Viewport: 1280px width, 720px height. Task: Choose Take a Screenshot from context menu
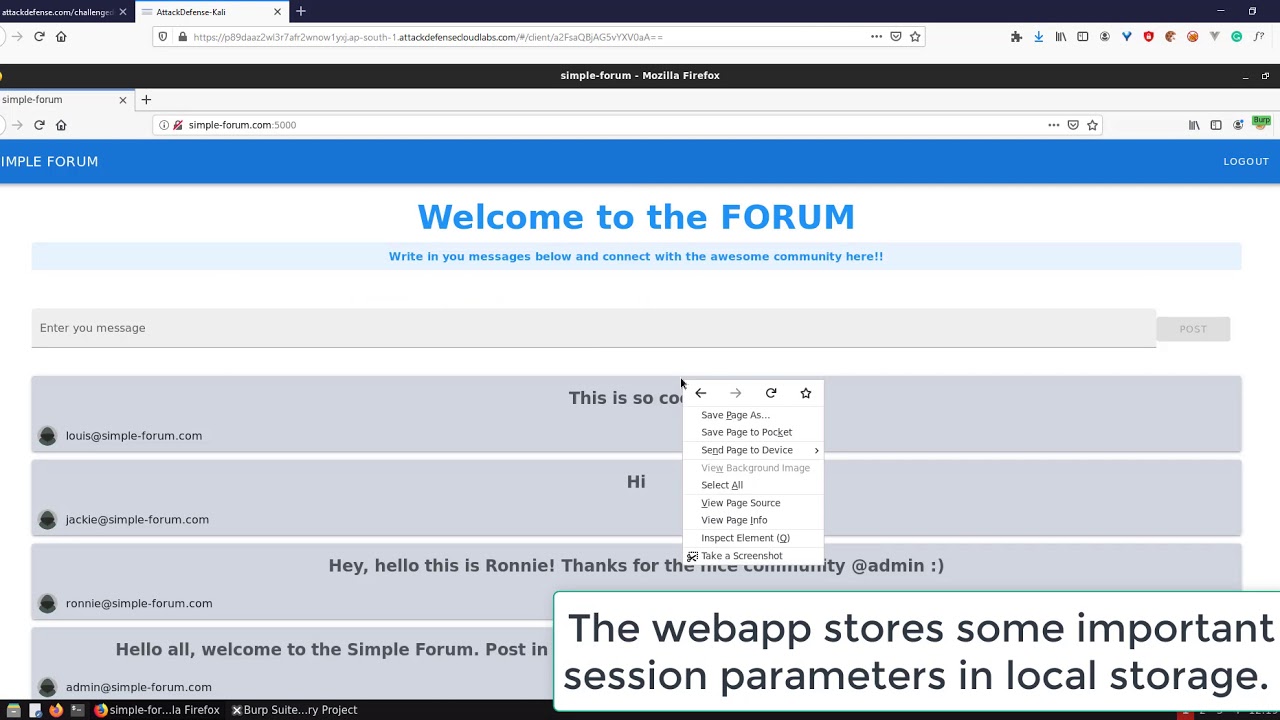click(753, 556)
